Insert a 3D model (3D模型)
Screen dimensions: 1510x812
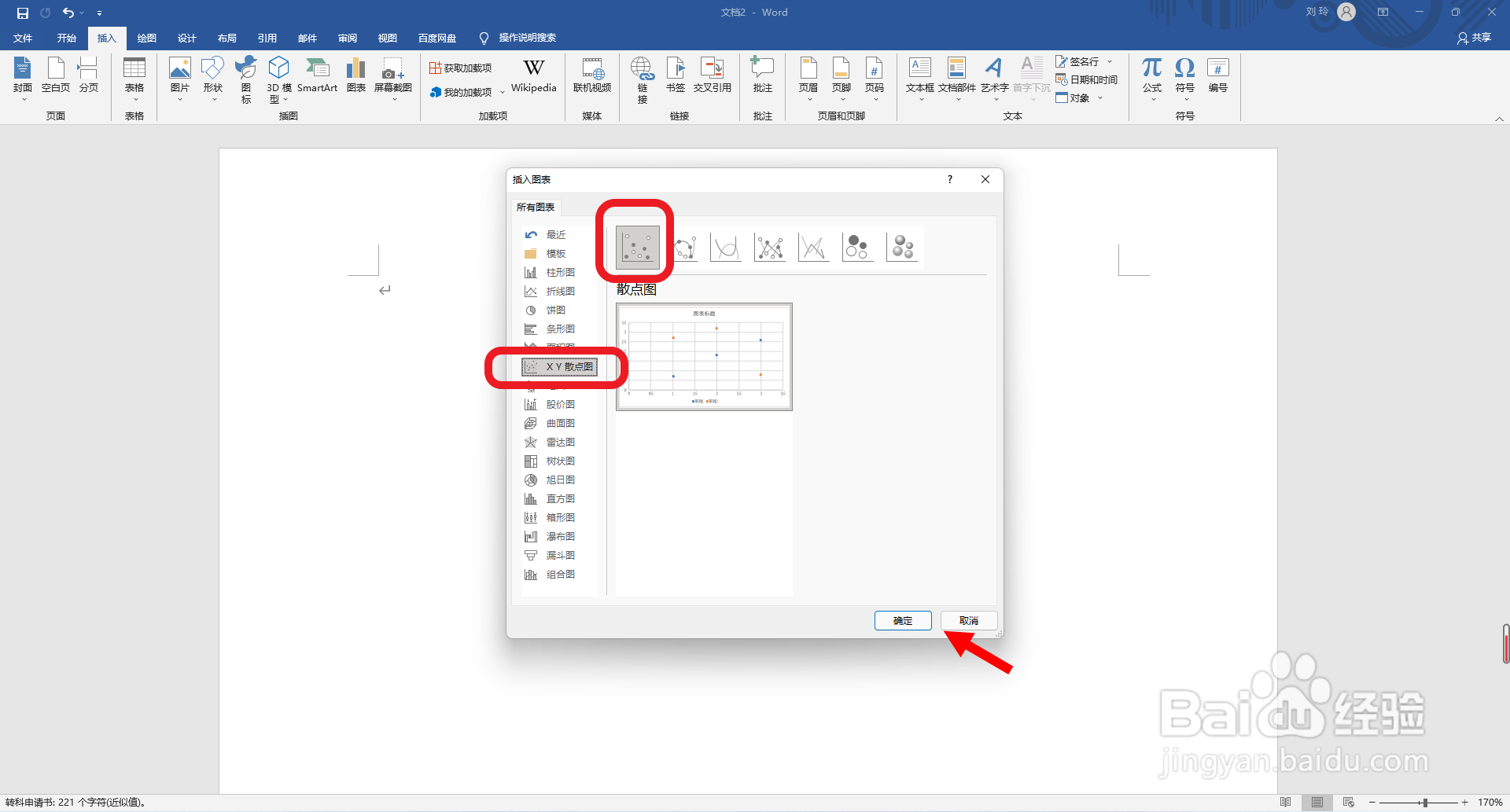pyautogui.click(x=279, y=79)
